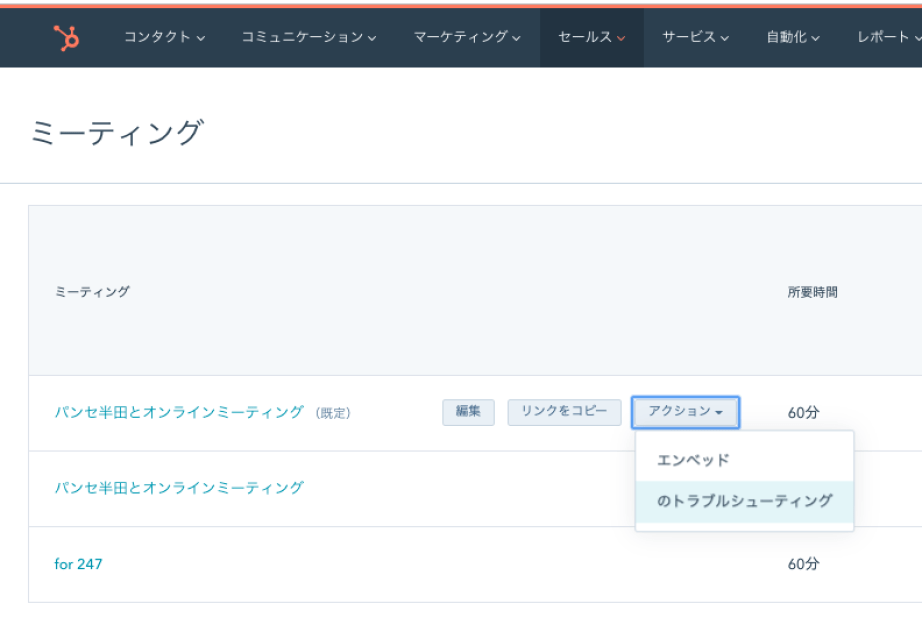
Task: Expand the 自動化 navigation menu
Action: tap(793, 38)
